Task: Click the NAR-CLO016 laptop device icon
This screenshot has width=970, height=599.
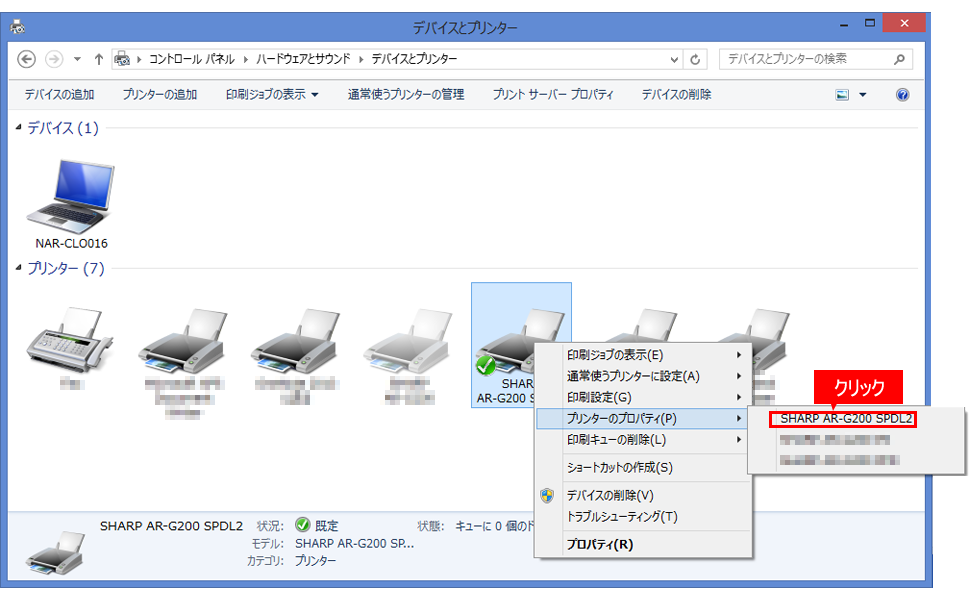Action: tap(70, 195)
